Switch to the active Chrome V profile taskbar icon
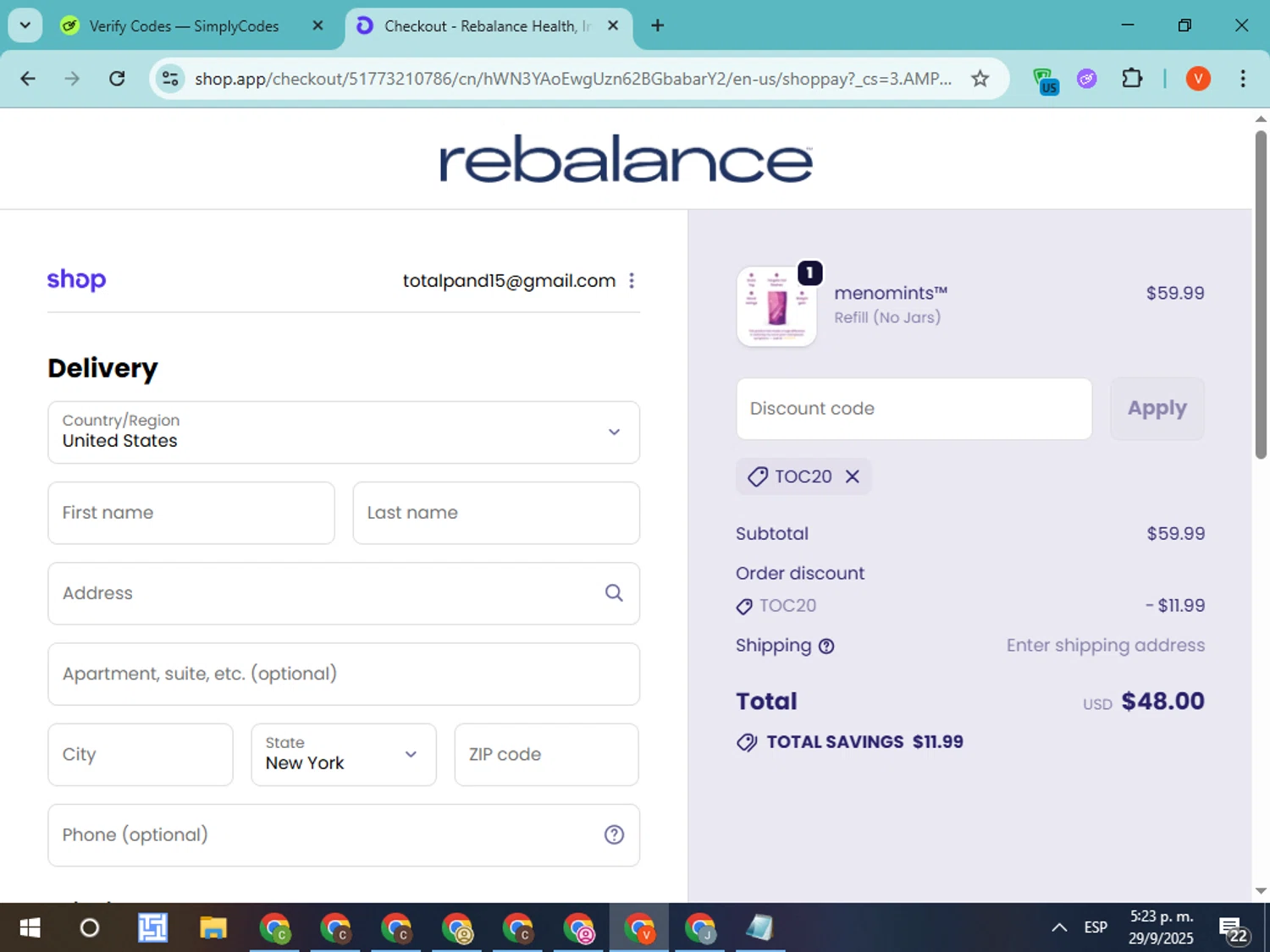The image size is (1270, 952). (x=639, y=928)
